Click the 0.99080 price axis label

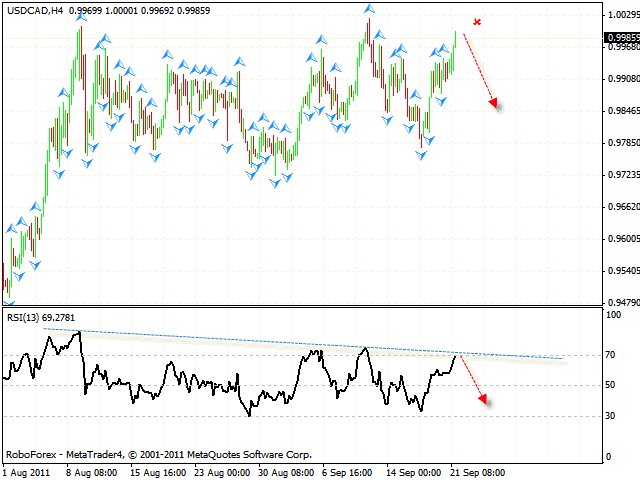[624, 78]
